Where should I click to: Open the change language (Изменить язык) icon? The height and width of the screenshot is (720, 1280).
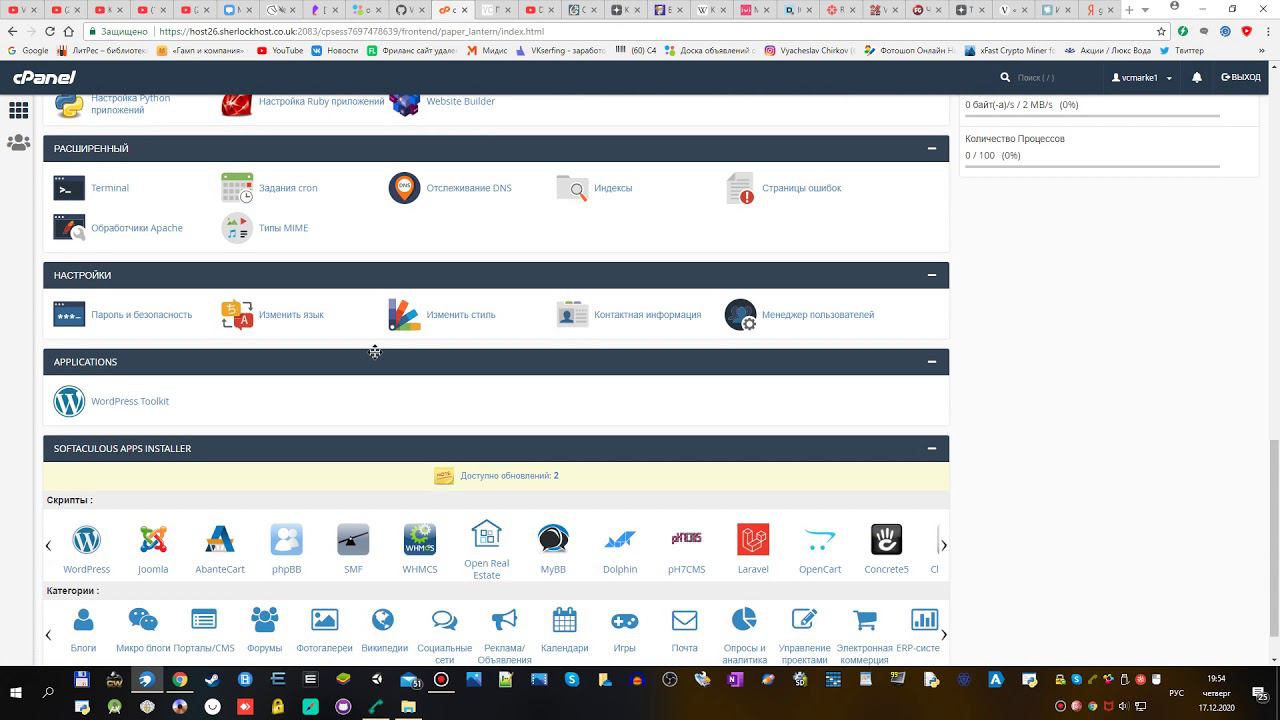point(237,314)
